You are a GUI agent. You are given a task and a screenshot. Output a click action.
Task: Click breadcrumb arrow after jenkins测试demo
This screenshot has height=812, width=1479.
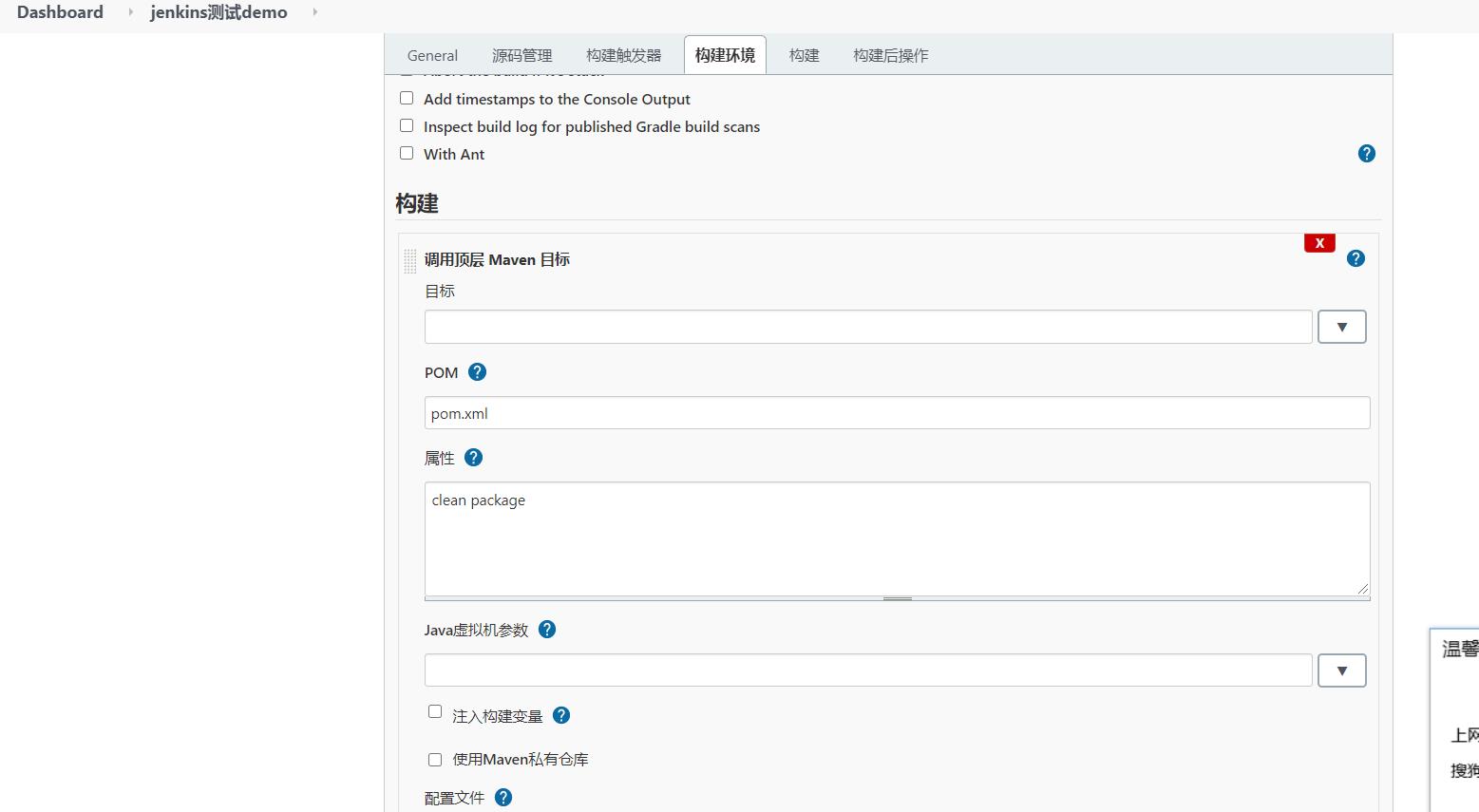coord(314,12)
